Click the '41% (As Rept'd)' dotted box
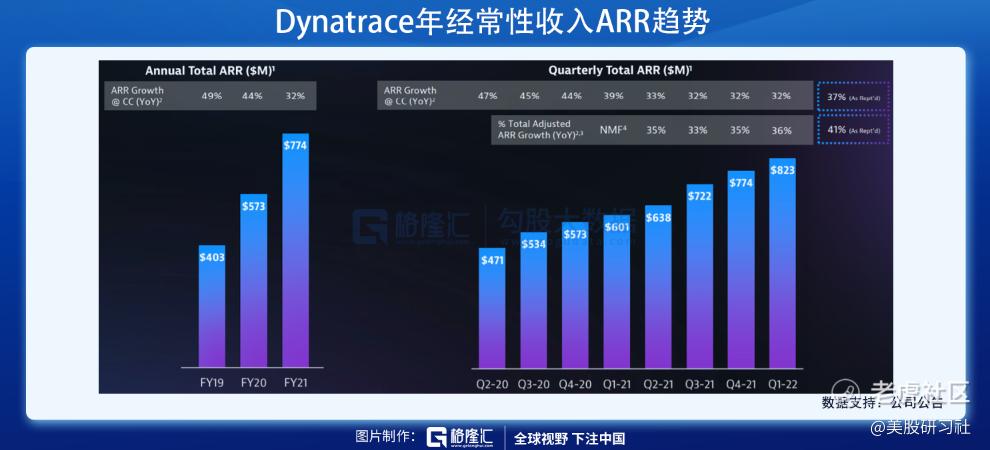The height and width of the screenshot is (450, 990). click(853, 130)
